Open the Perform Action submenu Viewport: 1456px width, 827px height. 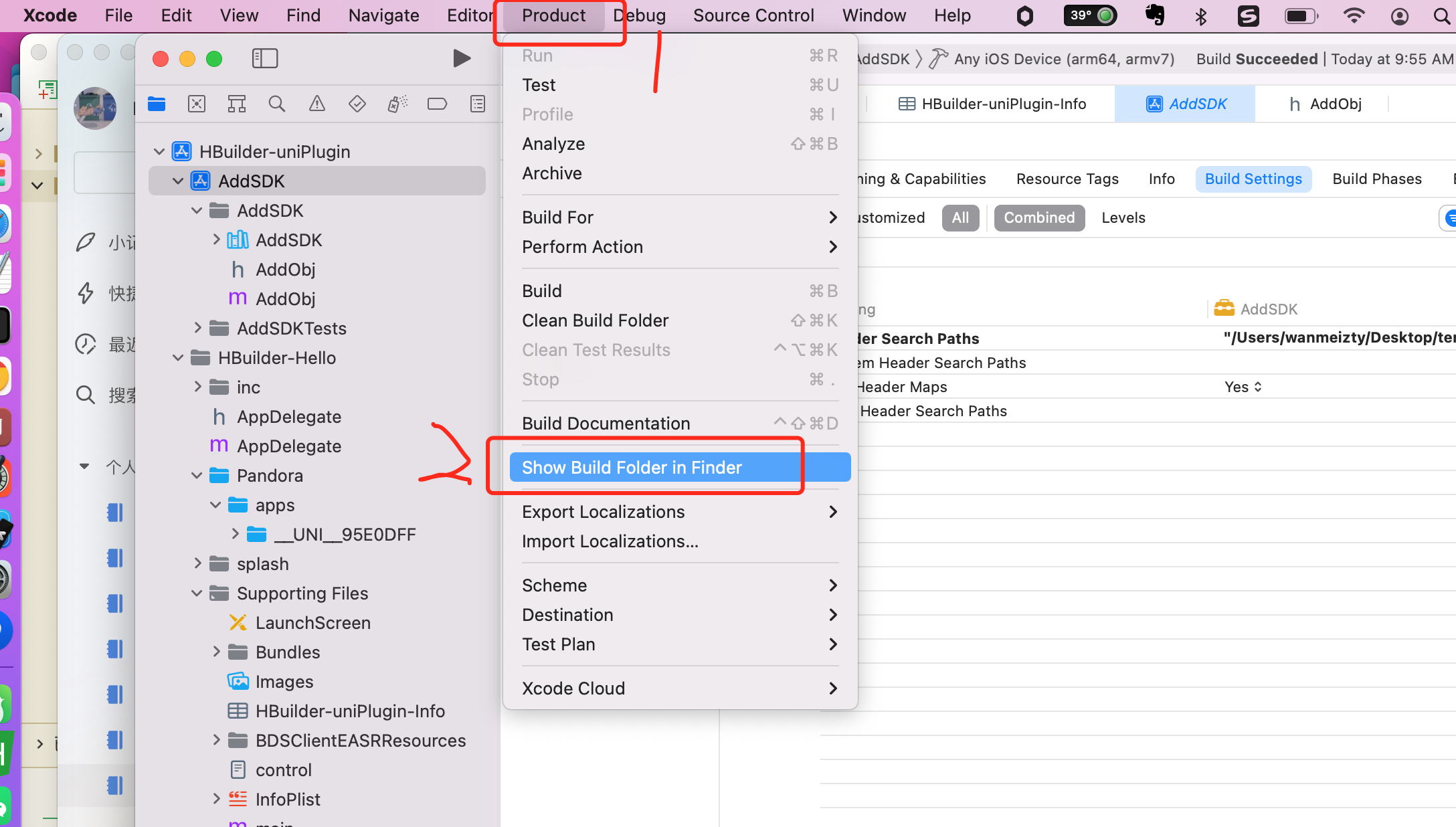tap(680, 247)
